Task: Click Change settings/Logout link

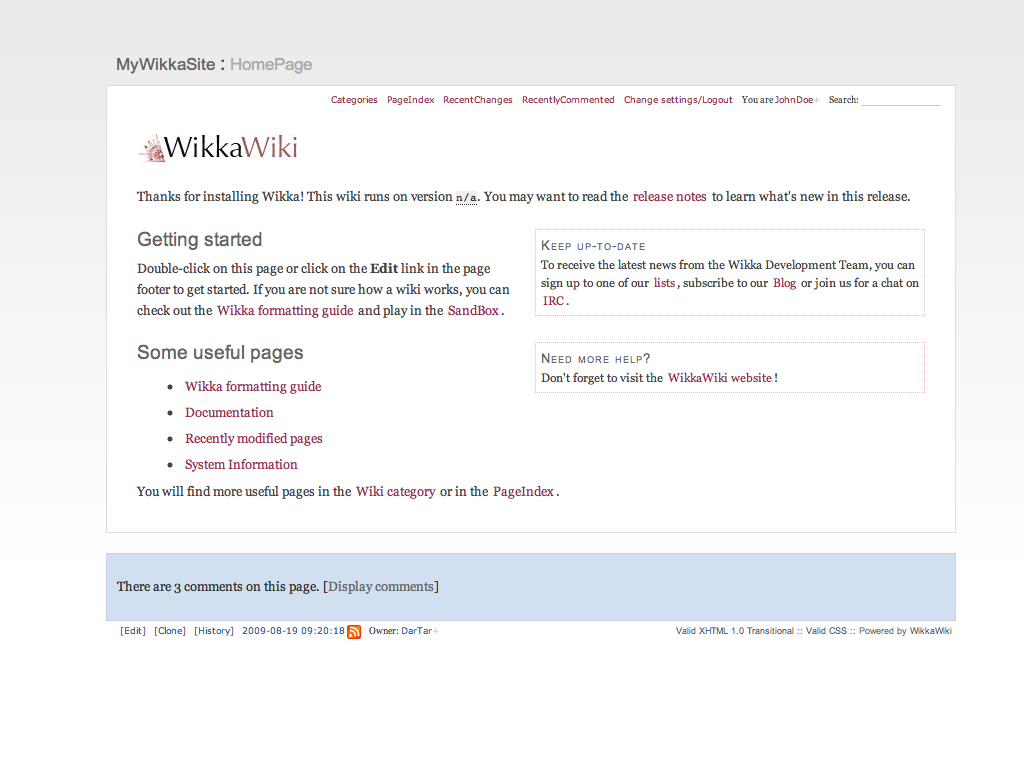Action: pos(678,100)
